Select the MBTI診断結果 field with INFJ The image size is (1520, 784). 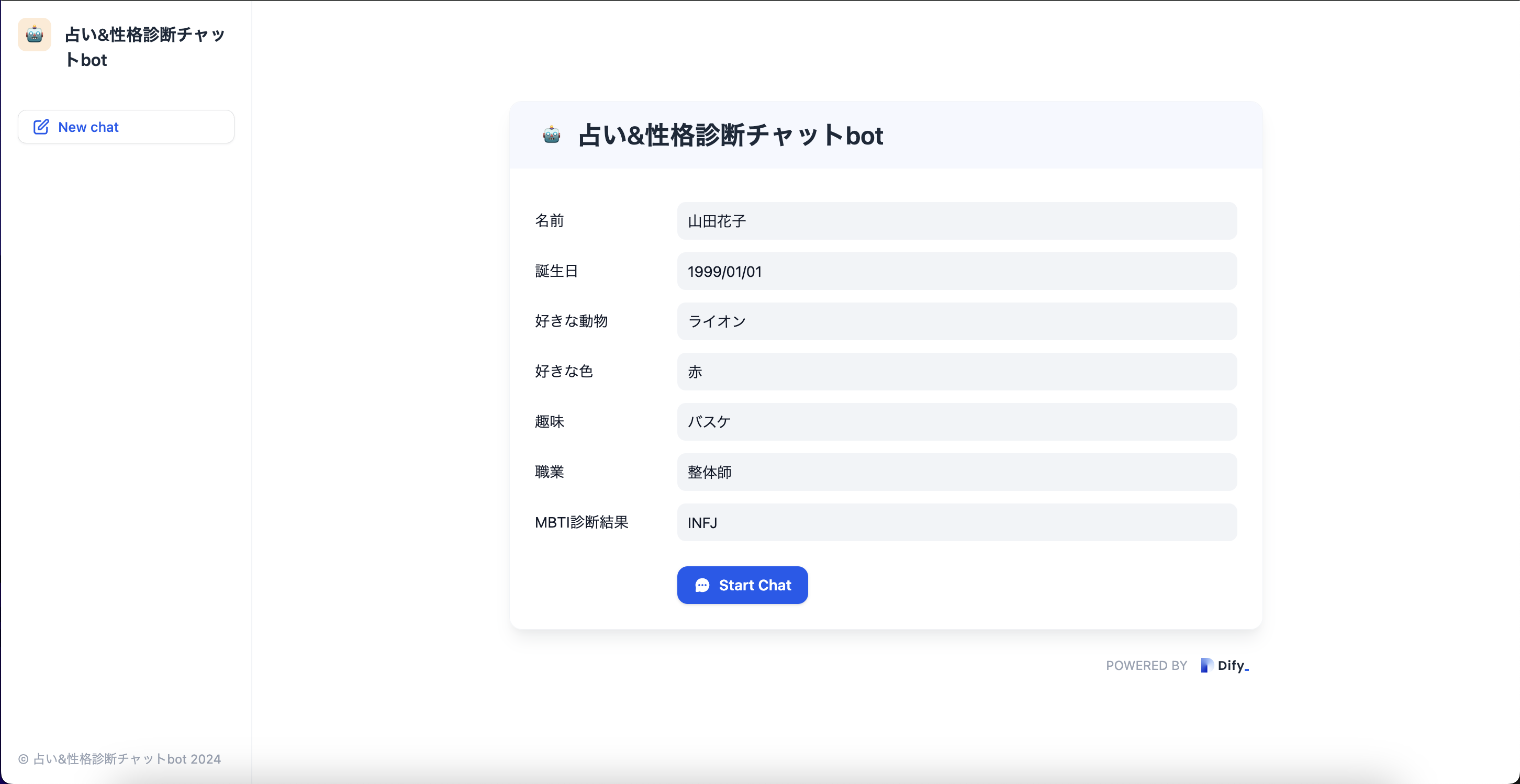click(956, 522)
